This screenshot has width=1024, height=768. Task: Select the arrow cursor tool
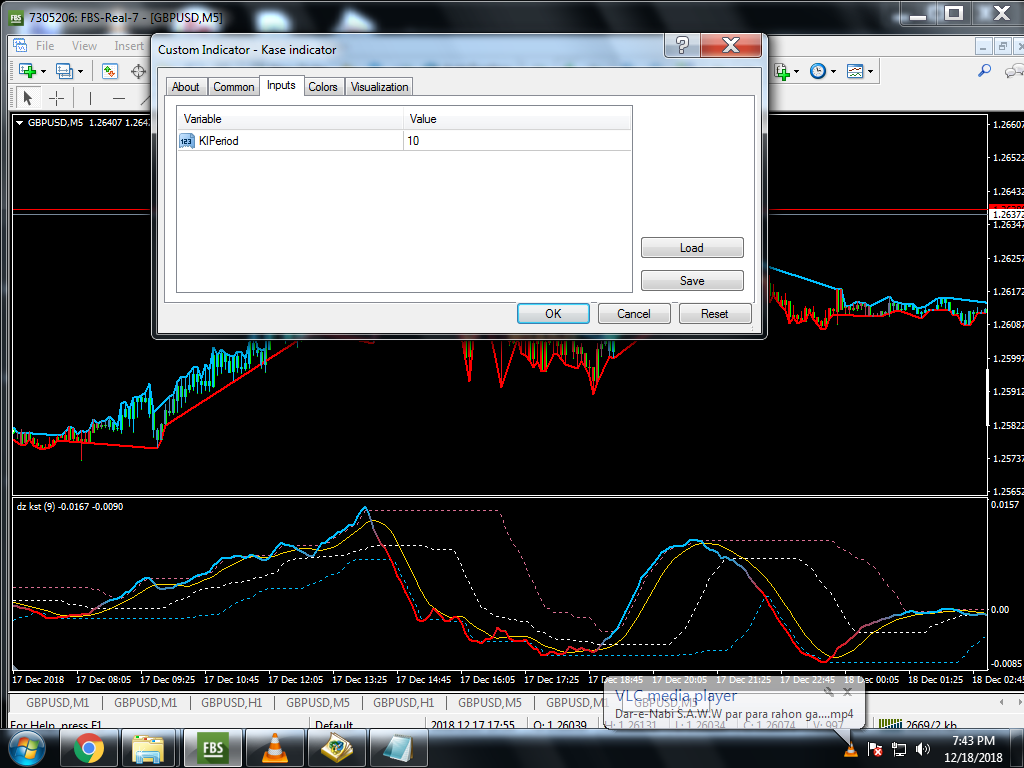pyautogui.click(x=27, y=98)
